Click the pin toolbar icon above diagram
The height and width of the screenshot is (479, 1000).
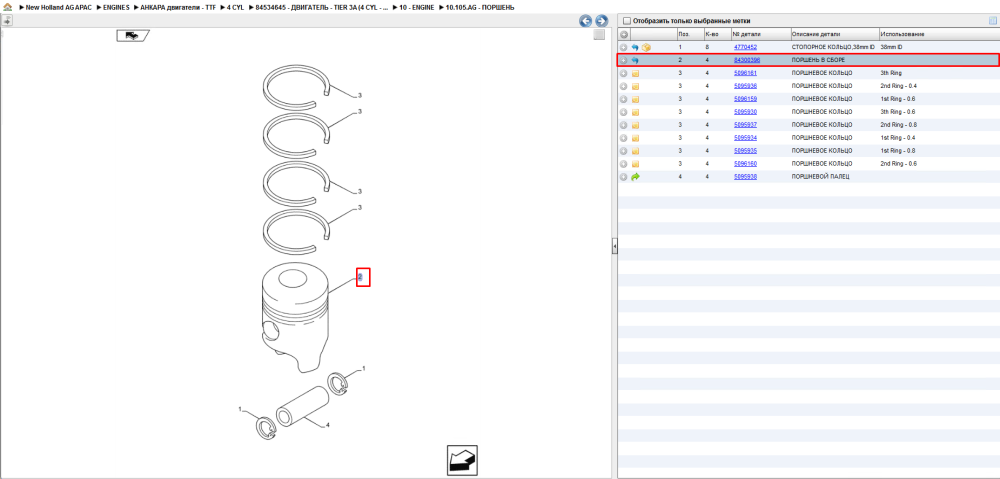pyautogui.click(x=7, y=20)
